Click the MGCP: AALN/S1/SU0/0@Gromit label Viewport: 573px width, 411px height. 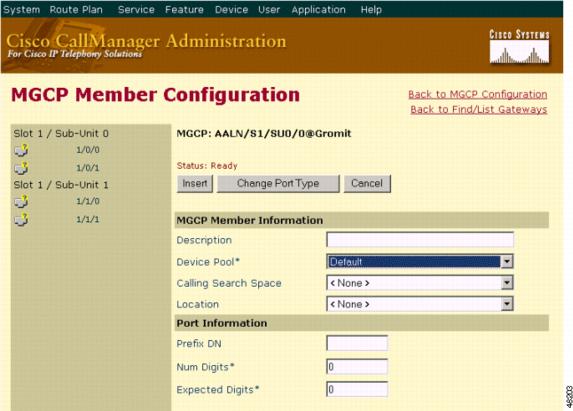pyautogui.click(x=263, y=133)
